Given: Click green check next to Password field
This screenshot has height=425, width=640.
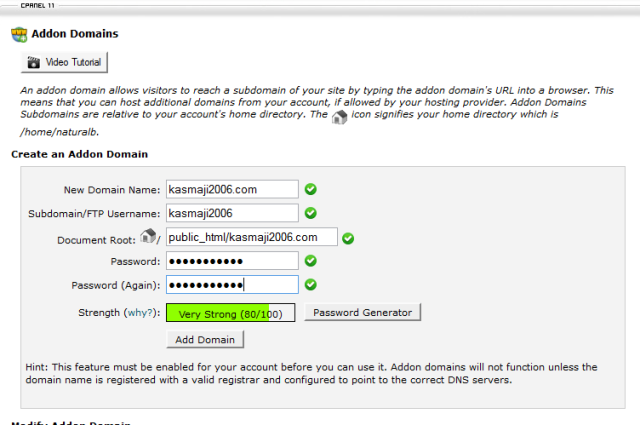Looking at the screenshot, I should click(x=311, y=260).
